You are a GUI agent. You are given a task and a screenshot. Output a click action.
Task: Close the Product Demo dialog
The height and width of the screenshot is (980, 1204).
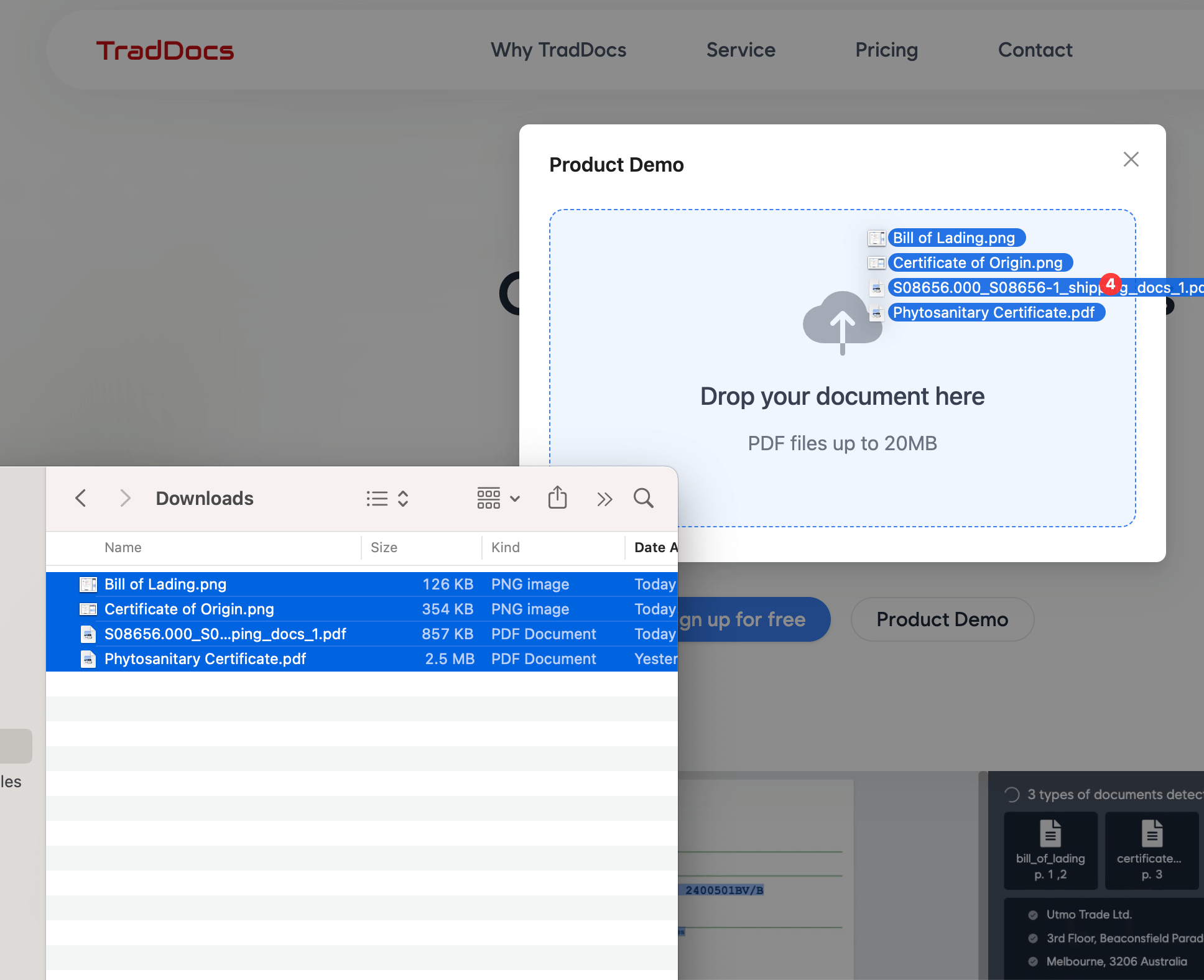[x=1131, y=159]
